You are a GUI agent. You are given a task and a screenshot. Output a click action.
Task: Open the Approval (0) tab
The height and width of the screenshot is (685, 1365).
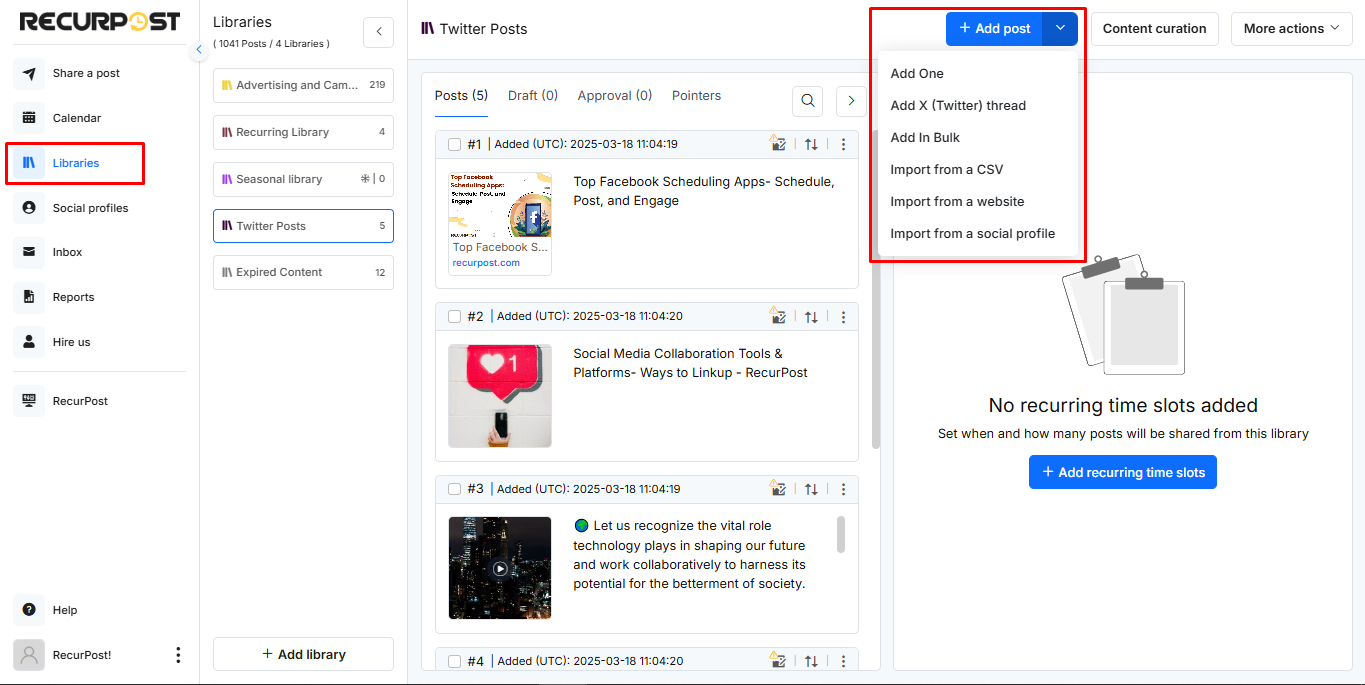[615, 96]
